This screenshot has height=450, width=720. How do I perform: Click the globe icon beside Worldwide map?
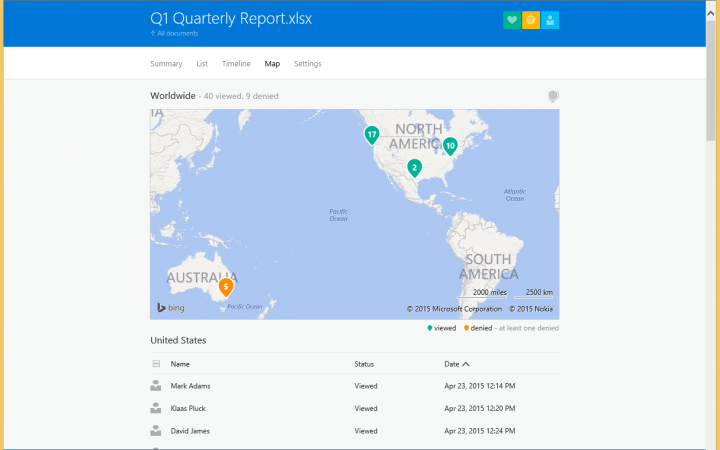tap(553, 96)
